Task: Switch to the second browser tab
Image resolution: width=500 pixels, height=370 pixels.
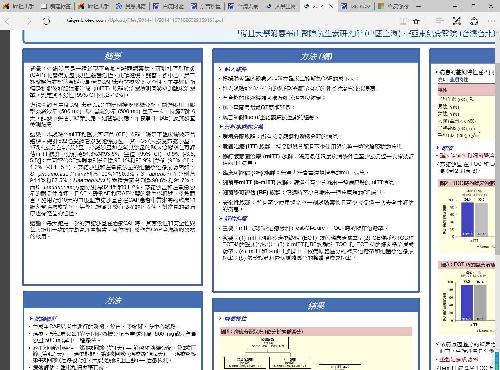Action: click(56, 6)
